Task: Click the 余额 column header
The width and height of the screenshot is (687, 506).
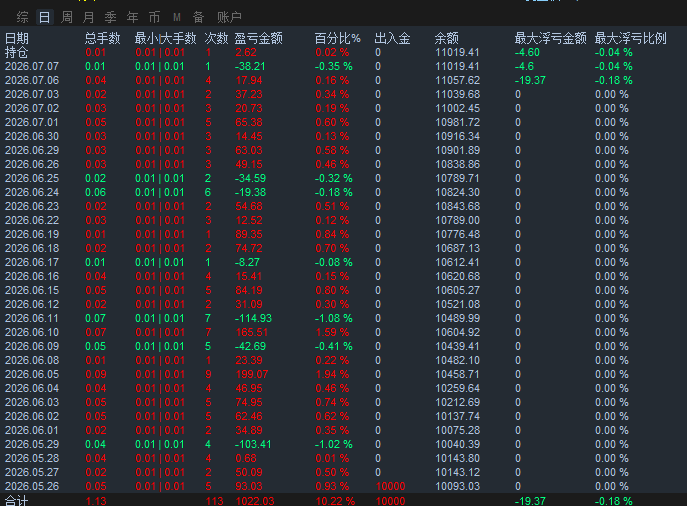Action: pyautogui.click(x=446, y=38)
